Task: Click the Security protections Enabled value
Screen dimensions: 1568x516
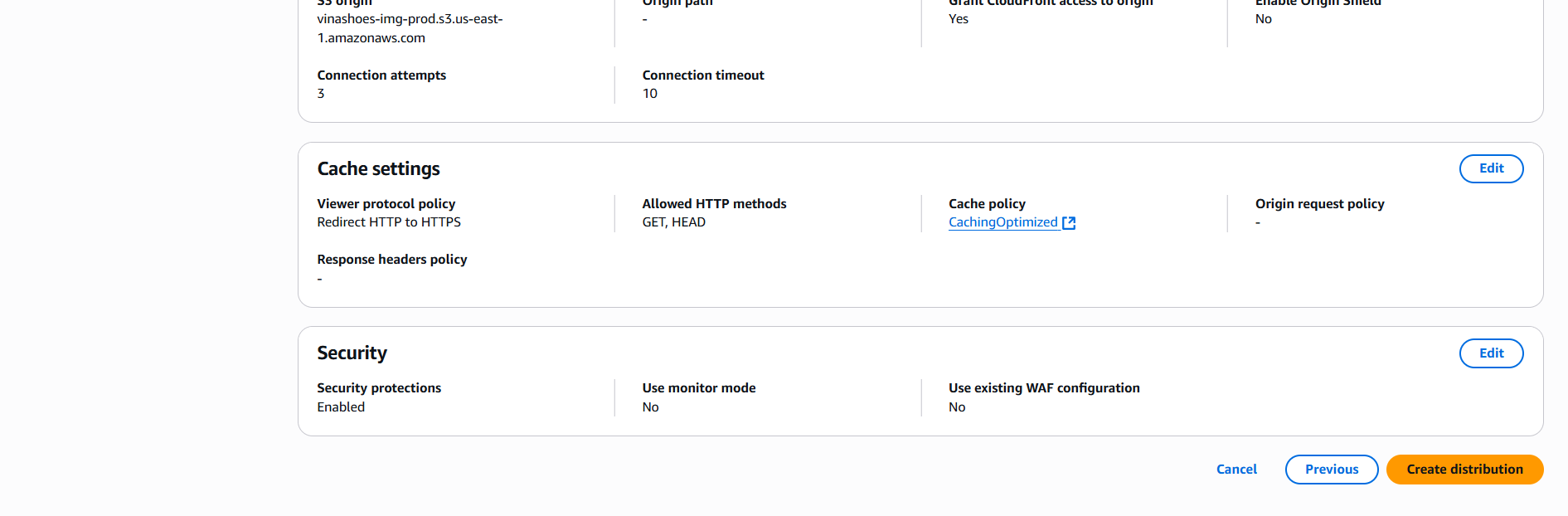Action: (x=341, y=406)
